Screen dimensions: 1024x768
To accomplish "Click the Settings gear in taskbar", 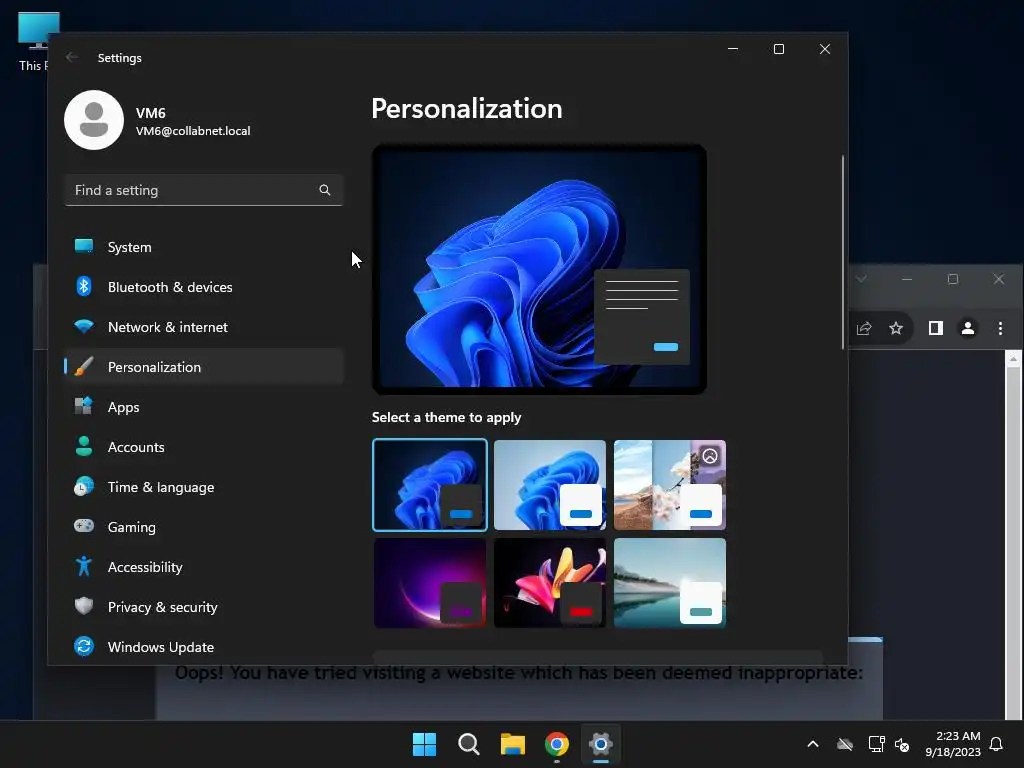I will (601, 744).
